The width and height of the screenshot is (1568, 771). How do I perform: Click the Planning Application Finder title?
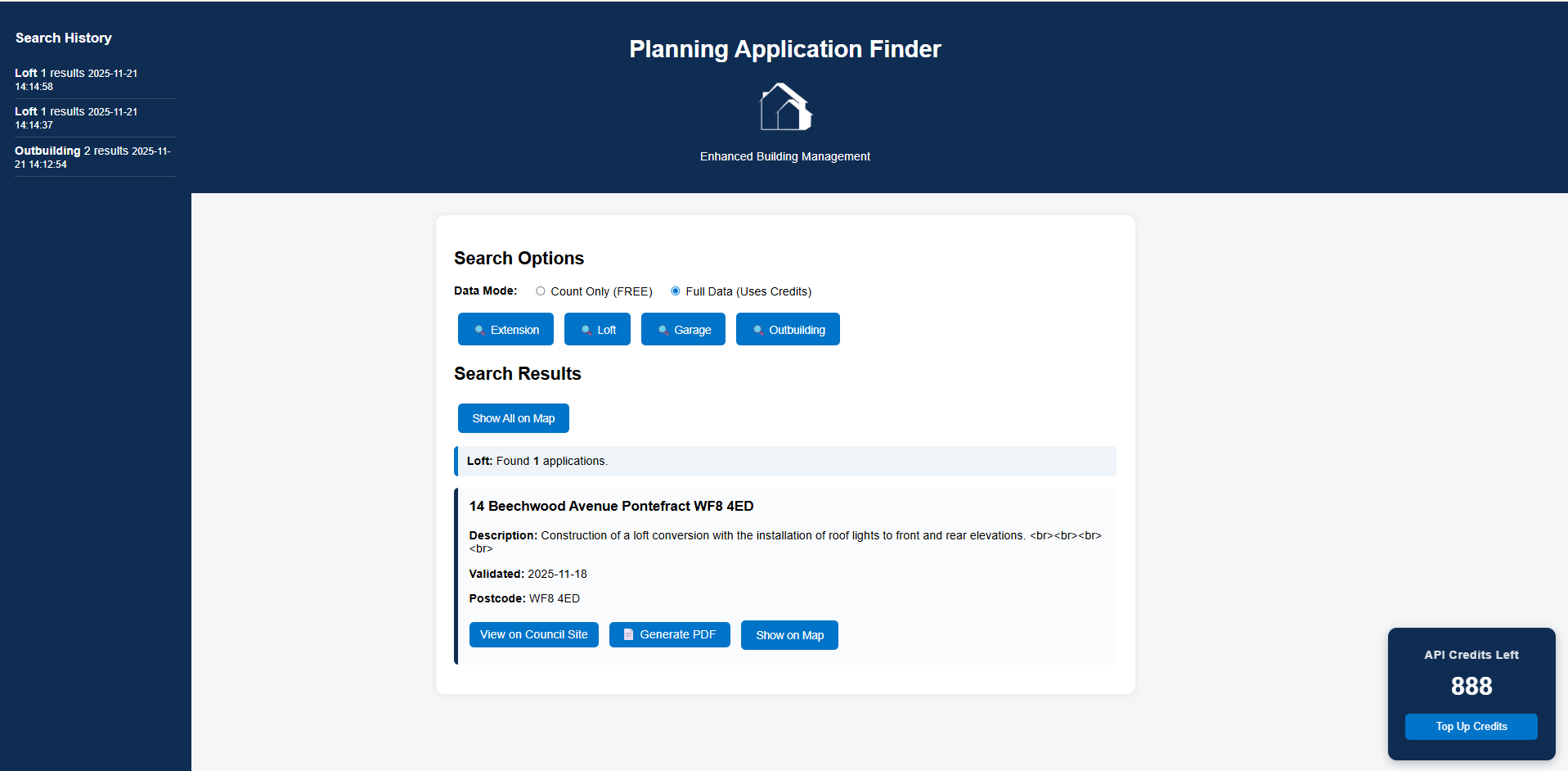coord(784,49)
